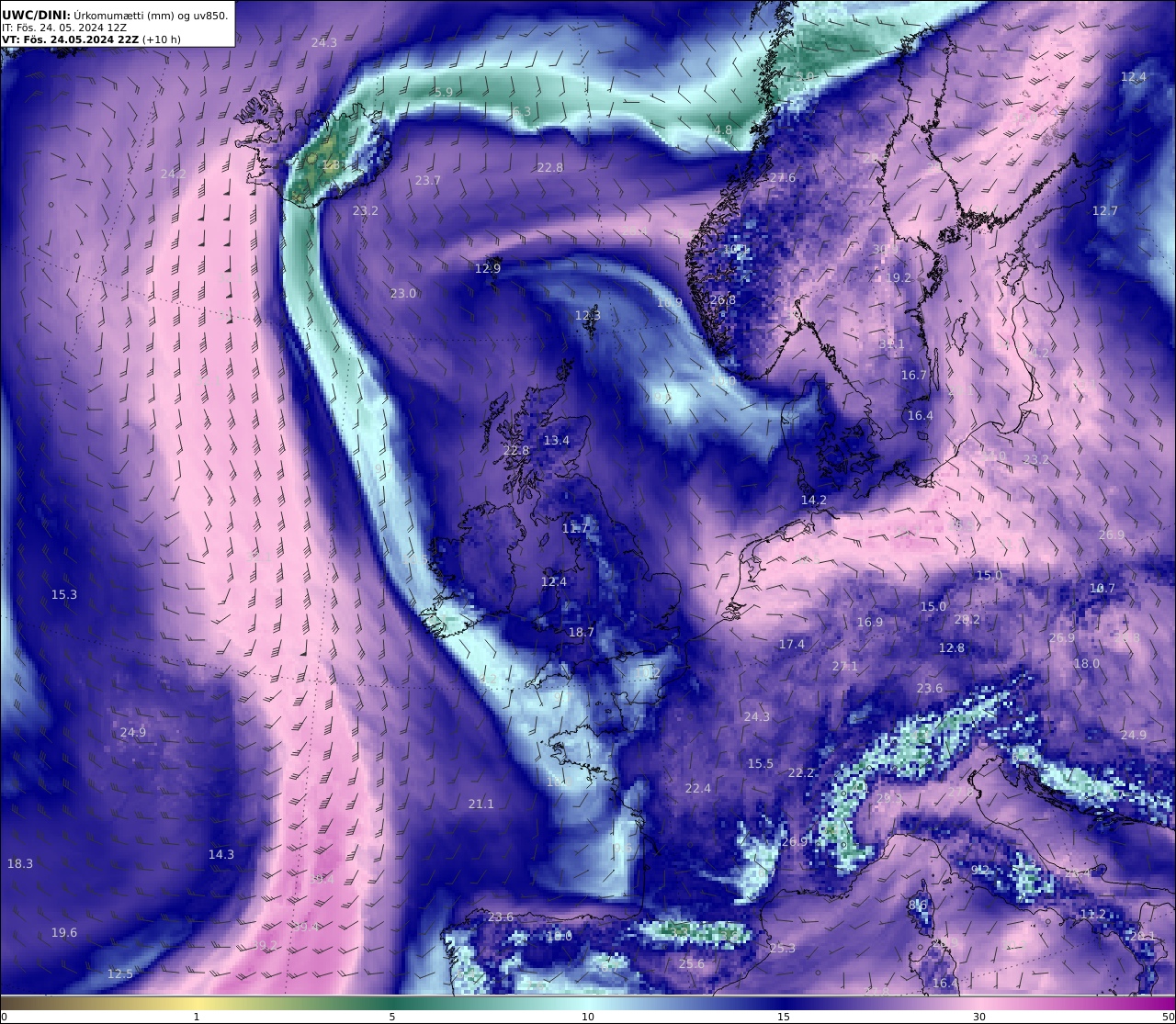Viewport: 1176px width, 1024px height.
Task: Click the 16.9 value label
Action: pos(870,623)
